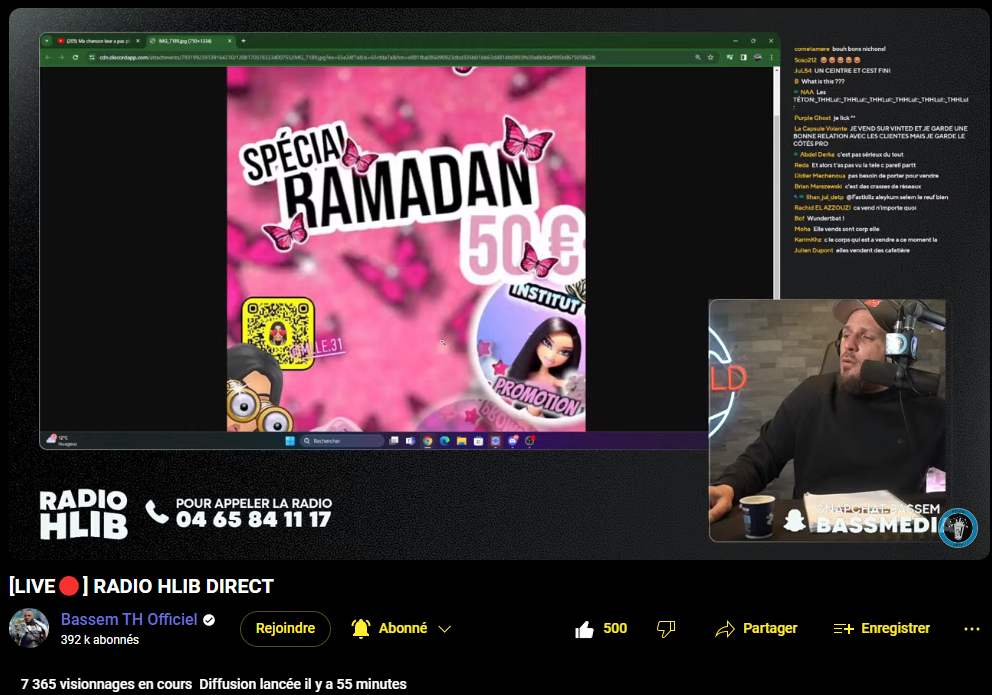This screenshot has width=992, height=695.
Task: Click the KarimKhz chat message
Action: coord(865,240)
